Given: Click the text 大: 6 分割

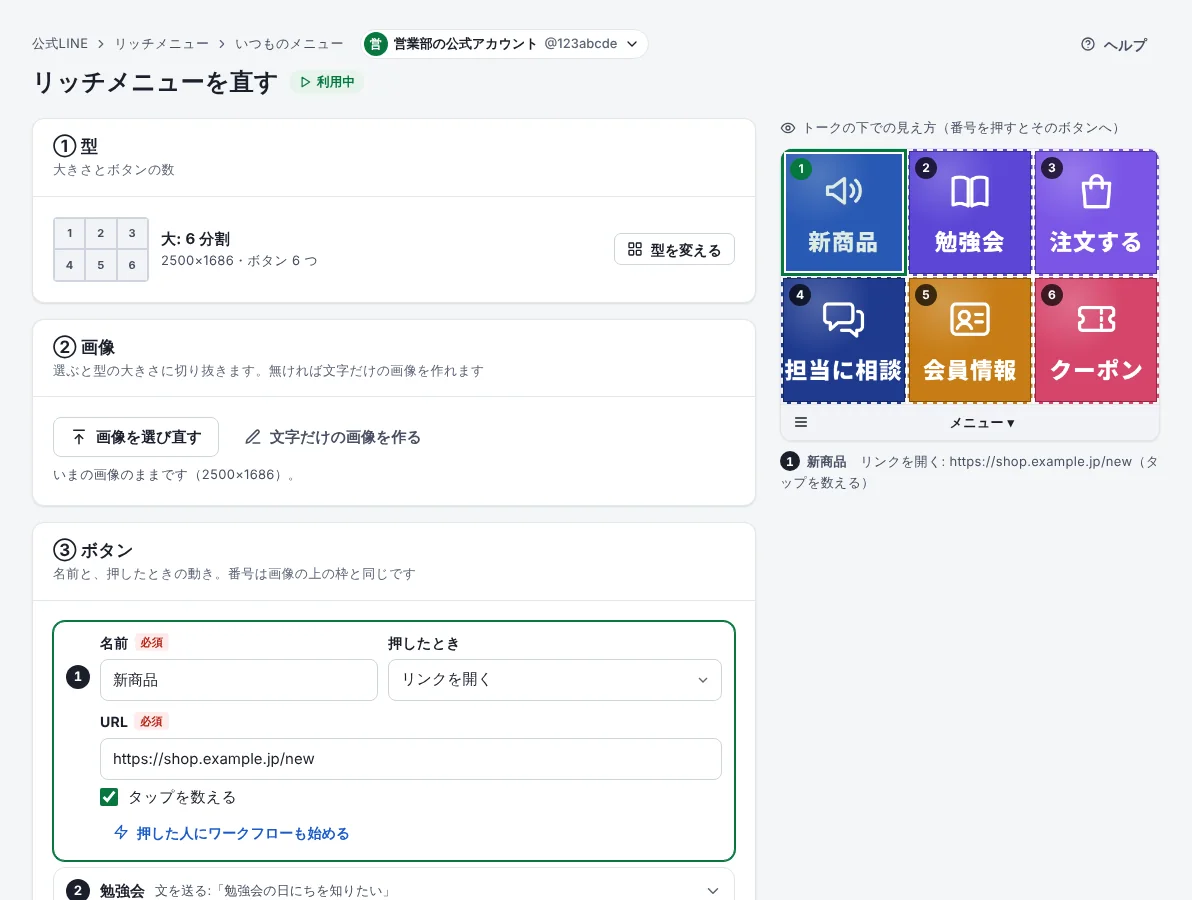Looking at the screenshot, I should (195, 239).
